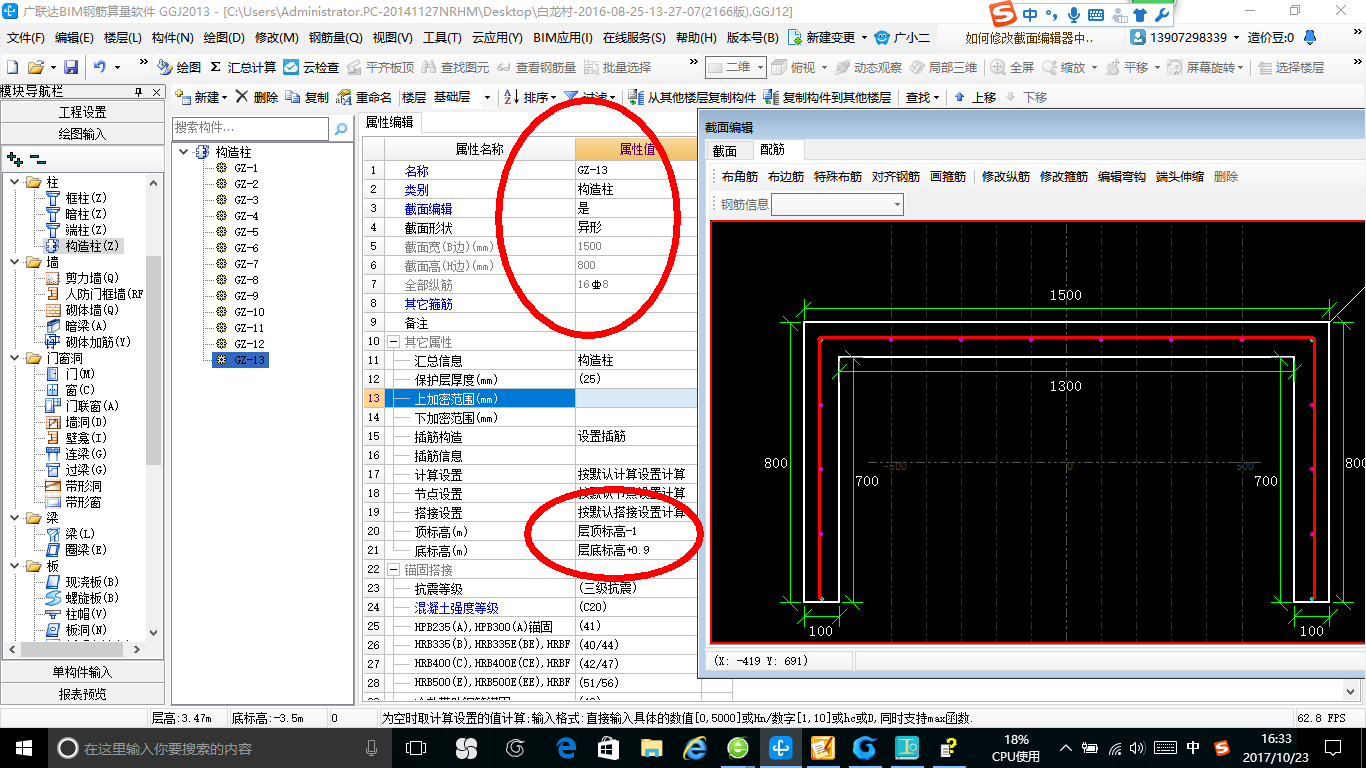Select GZ-12 in component list
This screenshot has width=1366, height=768.
pos(249,344)
